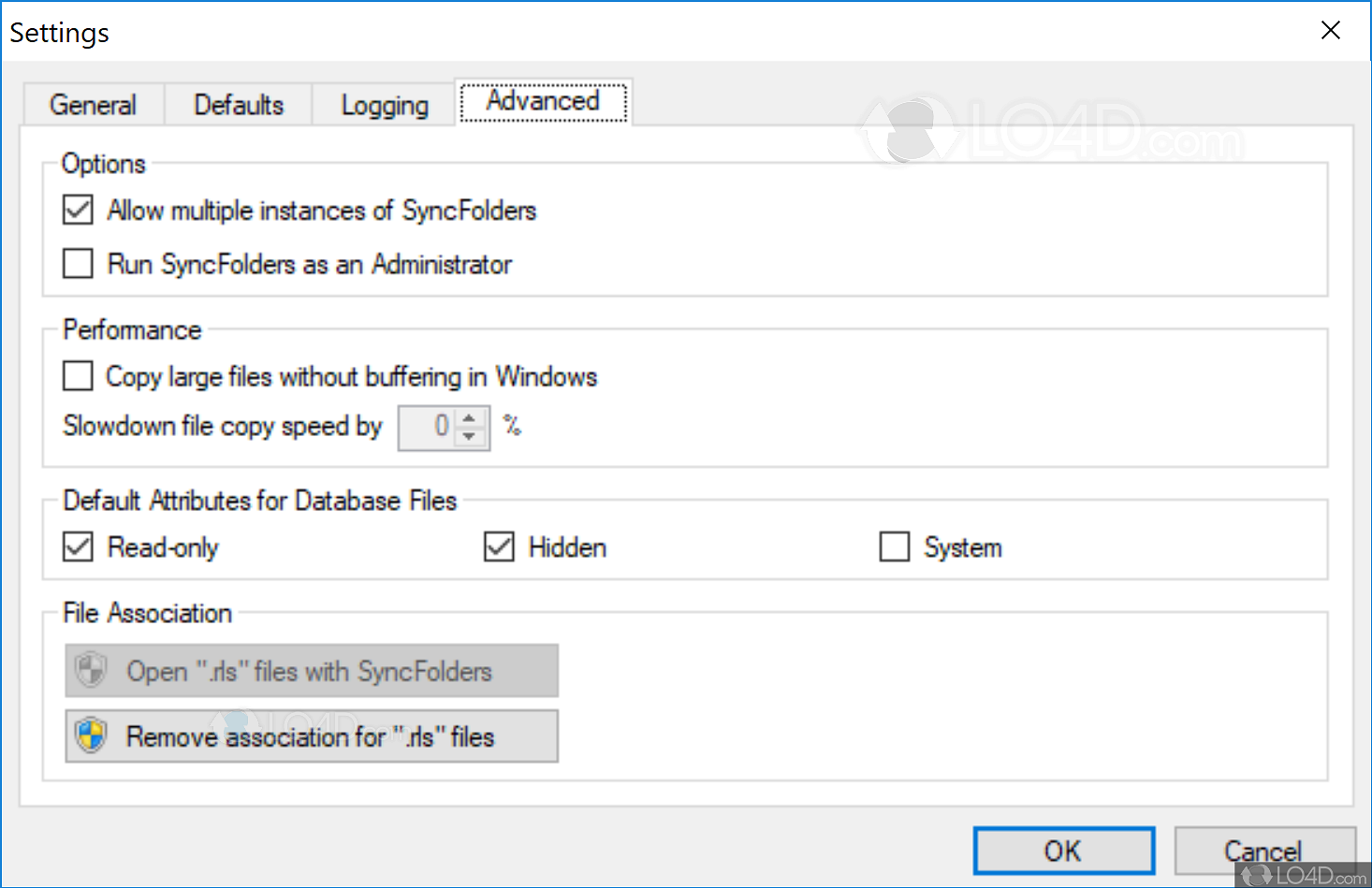Click the shield icon on the Open ".rls" files button
The width and height of the screenshot is (1372, 888).
89,671
